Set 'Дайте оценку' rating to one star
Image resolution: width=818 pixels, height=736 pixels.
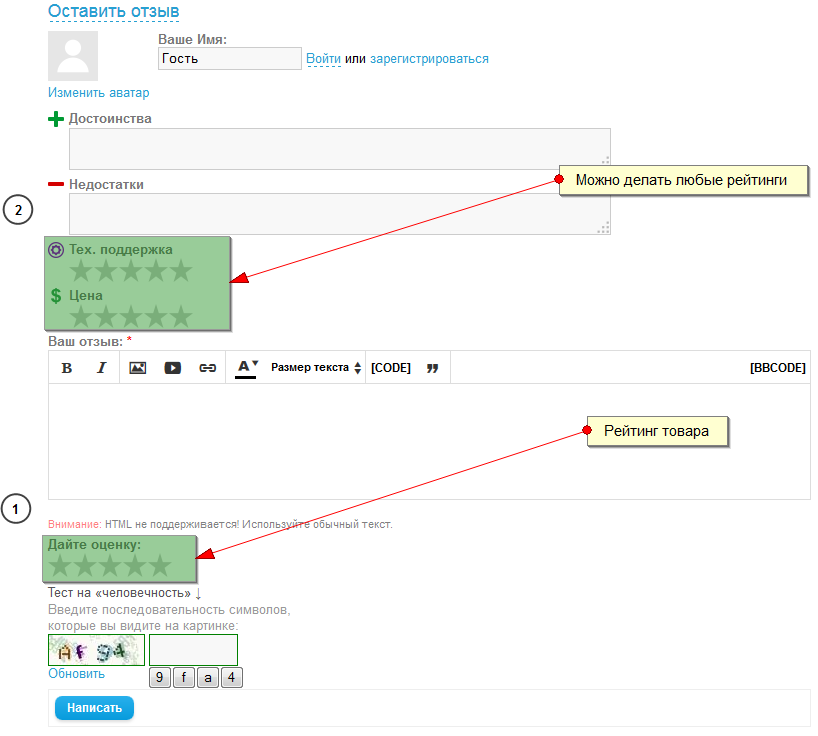[x=60, y=566]
